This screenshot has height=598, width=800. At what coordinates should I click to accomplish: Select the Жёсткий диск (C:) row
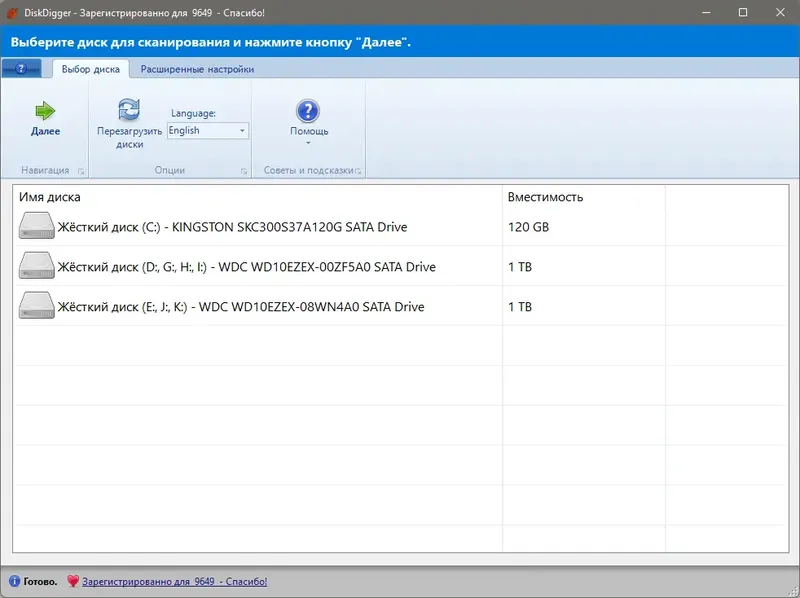coord(250,226)
